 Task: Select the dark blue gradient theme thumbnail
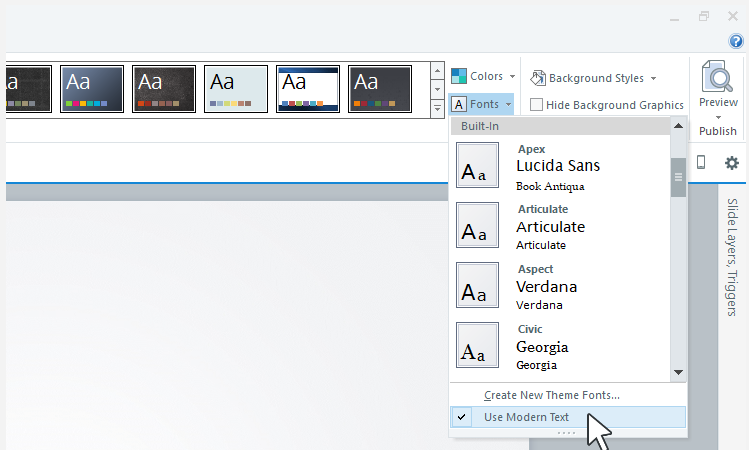point(92,89)
